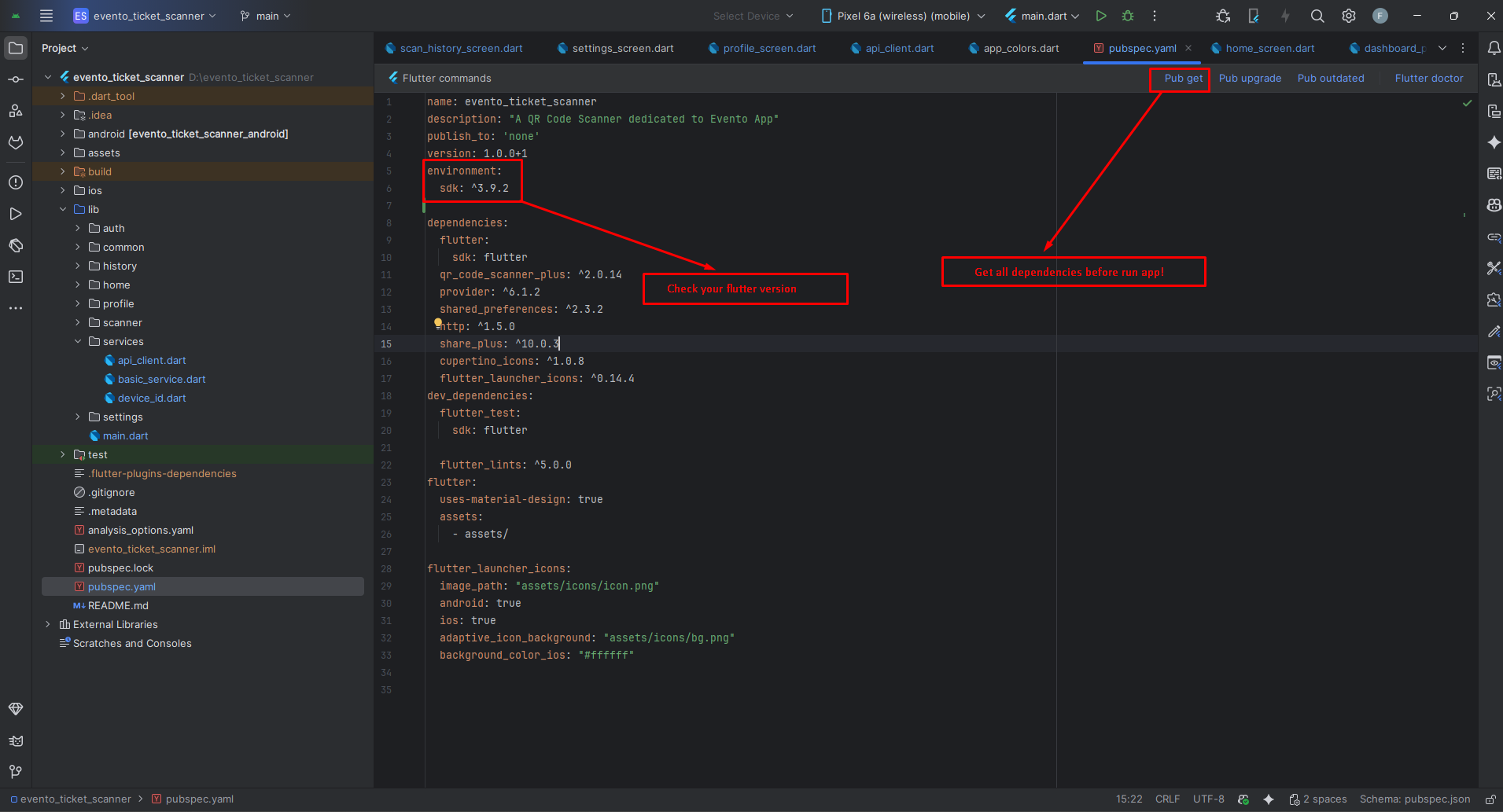The height and width of the screenshot is (812, 1503).
Task: Toggle read-only lock in status bar
Action: (x=1490, y=799)
